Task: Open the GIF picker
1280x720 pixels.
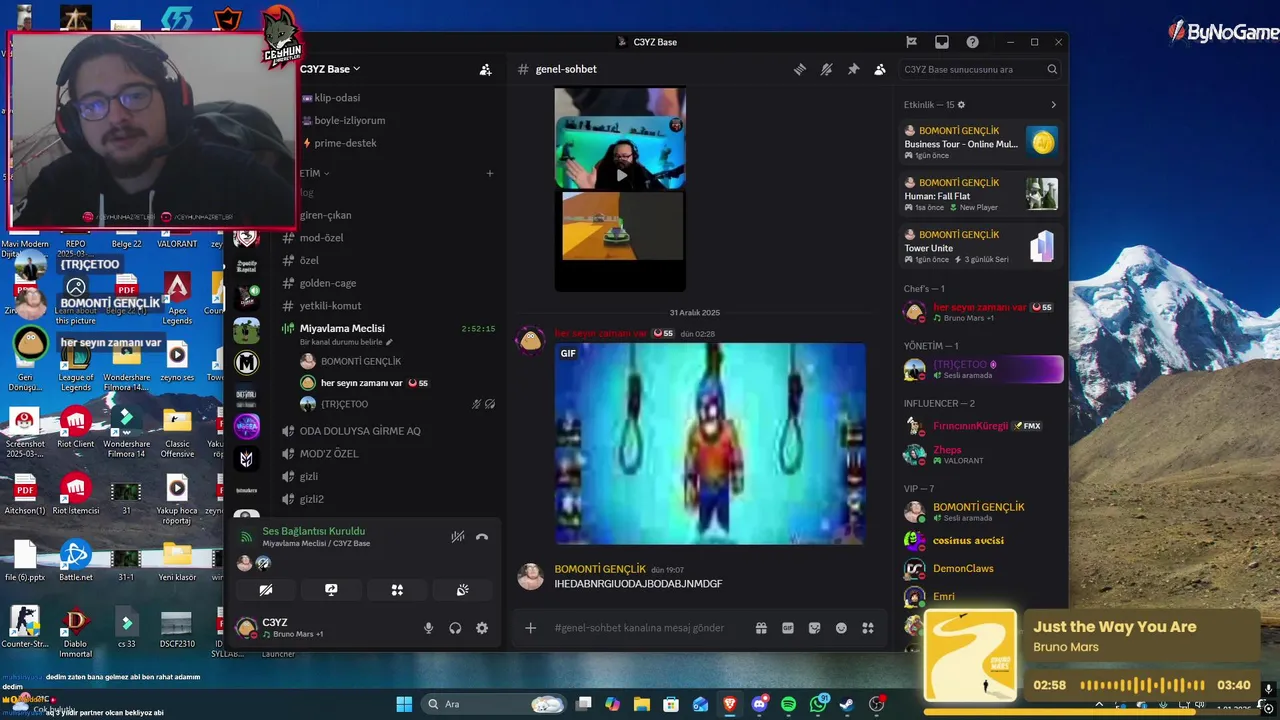Action: click(x=788, y=628)
